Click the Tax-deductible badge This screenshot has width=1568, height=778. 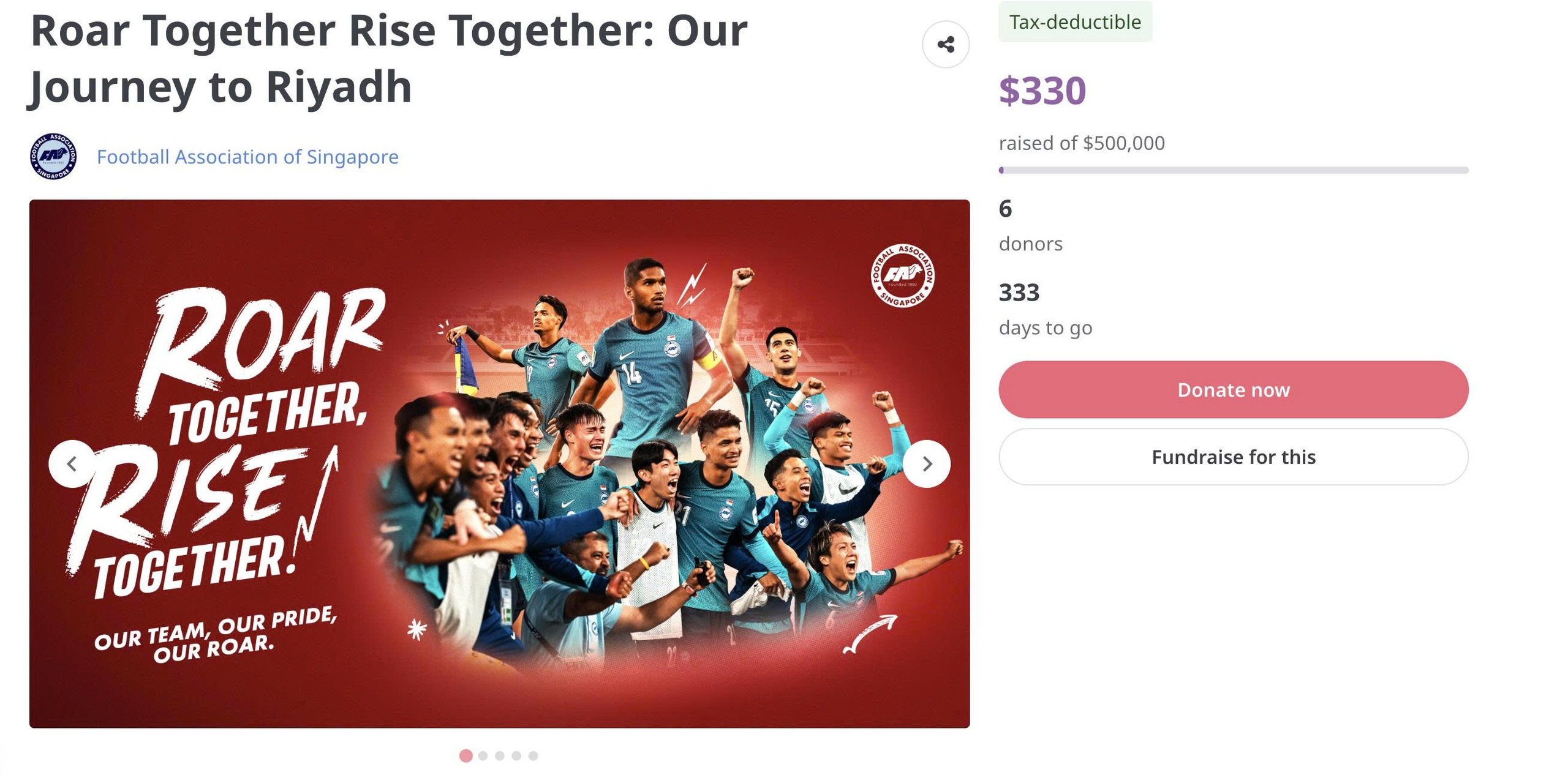[1076, 22]
